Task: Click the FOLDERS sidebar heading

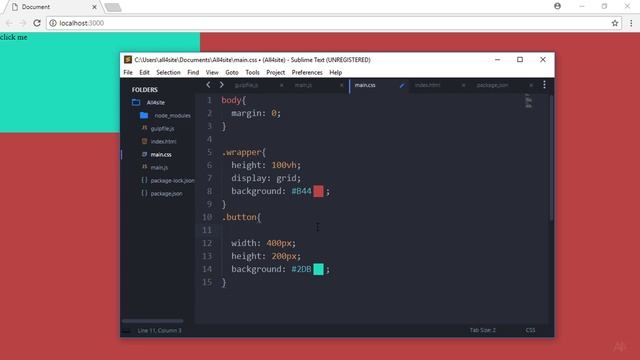Action: pyautogui.click(x=144, y=89)
